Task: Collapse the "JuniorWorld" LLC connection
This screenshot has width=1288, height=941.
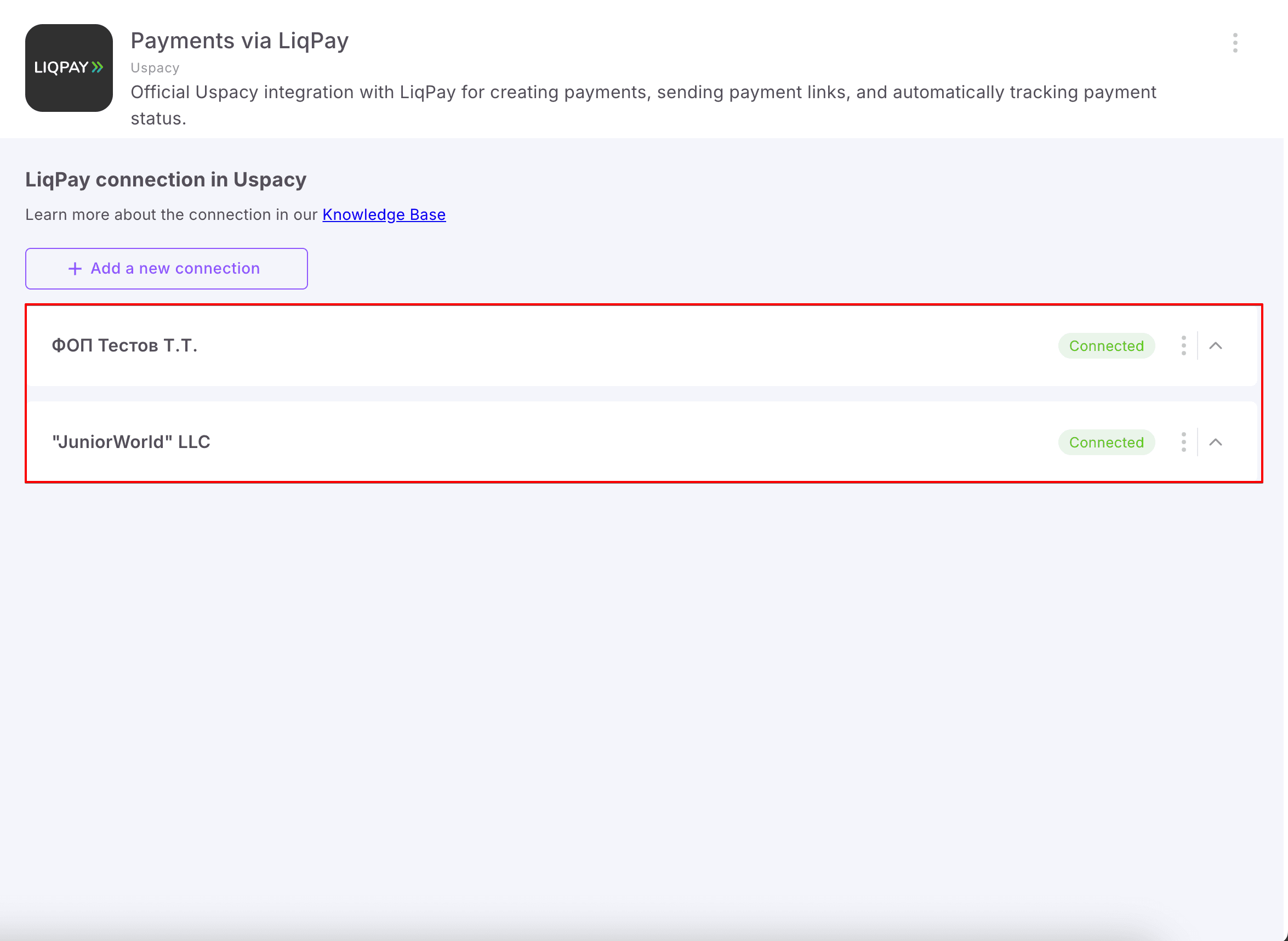Action: coord(1215,442)
